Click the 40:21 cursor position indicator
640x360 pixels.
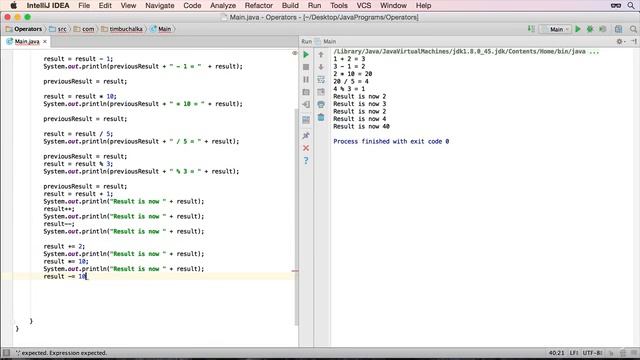tap(556, 353)
